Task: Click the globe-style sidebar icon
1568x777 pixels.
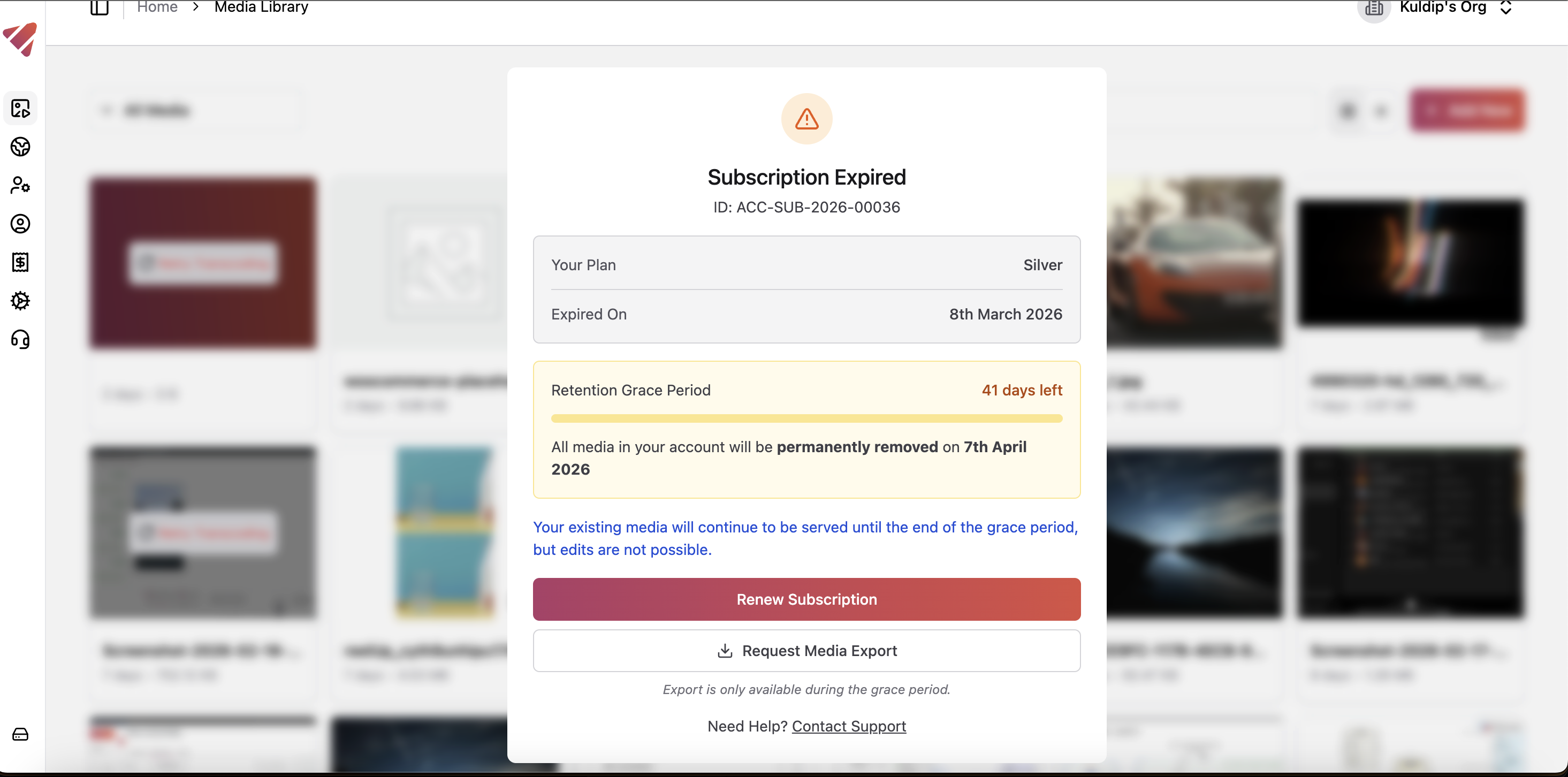Action: pyautogui.click(x=21, y=147)
